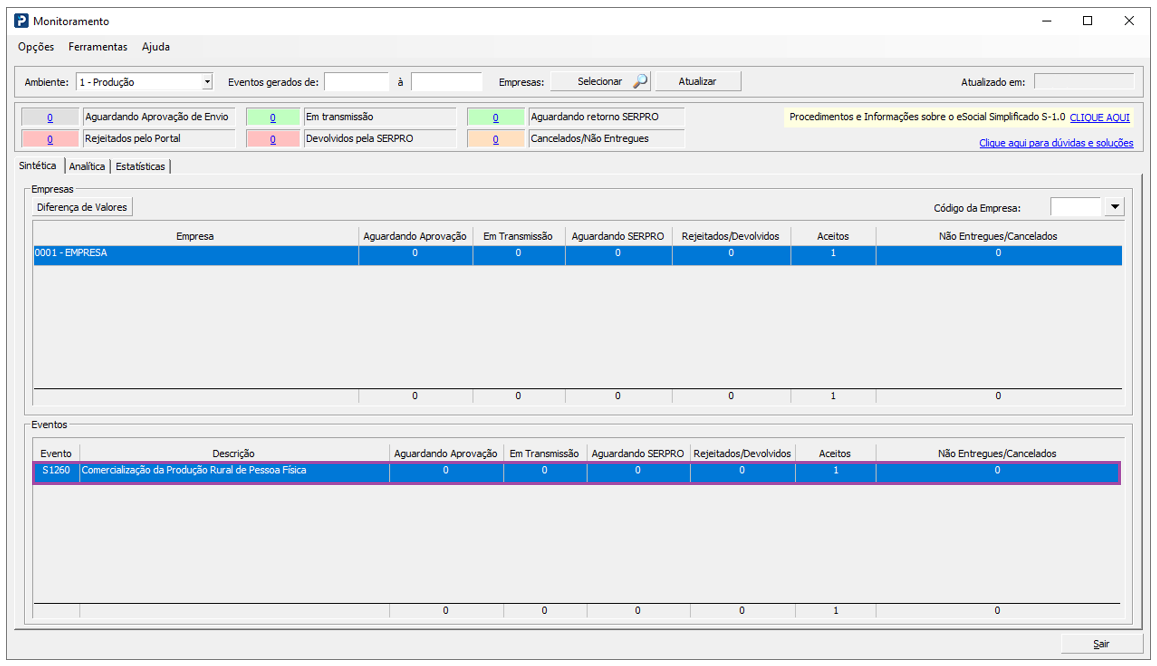This screenshot has width=1157, height=666.
Task: Switch to the Sintética tab
Action: tap(38, 166)
